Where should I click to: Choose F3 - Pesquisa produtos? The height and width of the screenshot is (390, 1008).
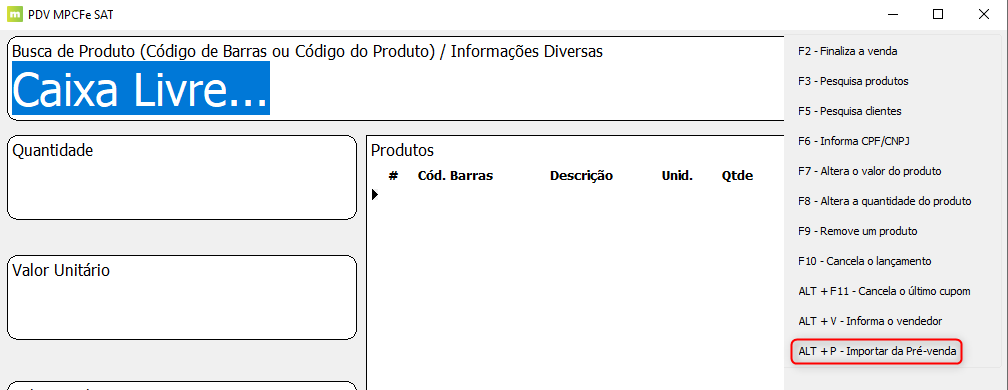coord(852,81)
